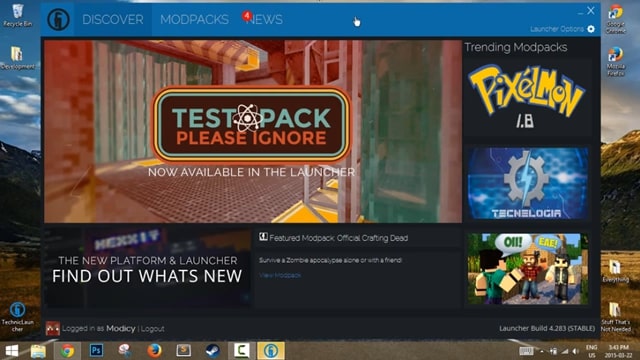This screenshot has height=360, width=640.
Task: Open Firefox from the taskbar
Action: [x=154, y=351]
